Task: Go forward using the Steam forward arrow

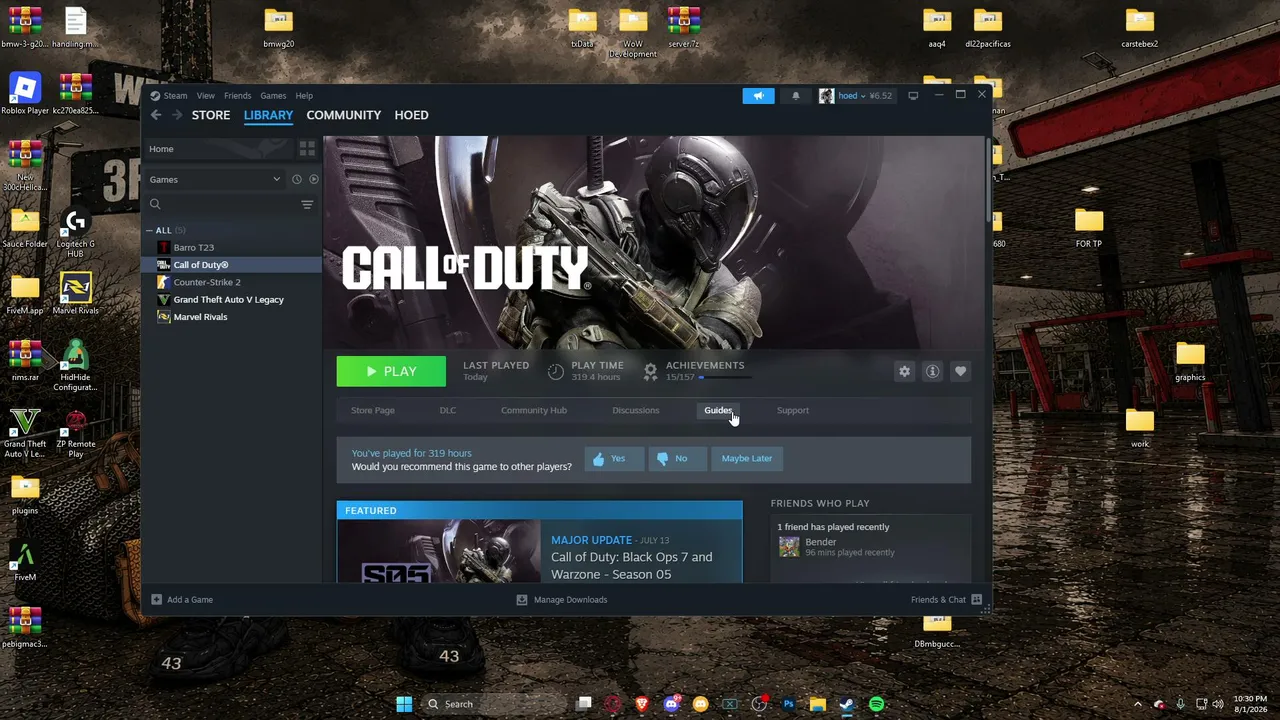Action: click(x=177, y=115)
